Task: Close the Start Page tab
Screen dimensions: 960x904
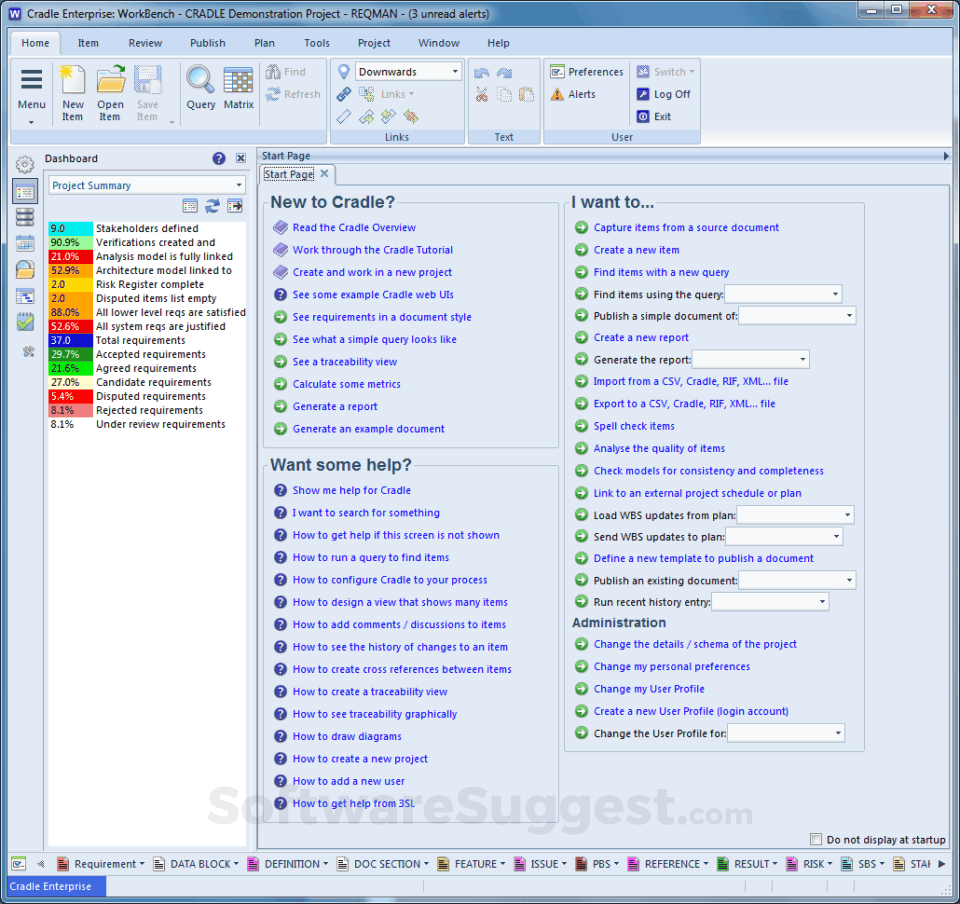Action: (x=324, y=174)
